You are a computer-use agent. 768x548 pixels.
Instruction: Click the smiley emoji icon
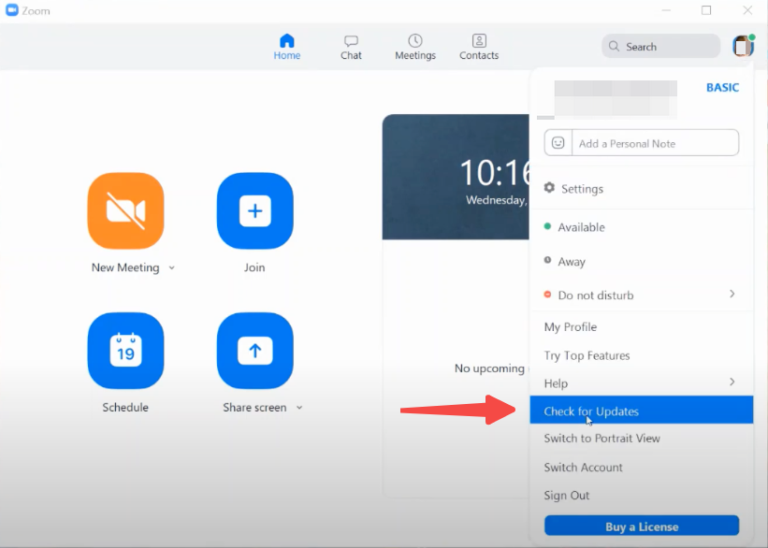tap(558, 143)
